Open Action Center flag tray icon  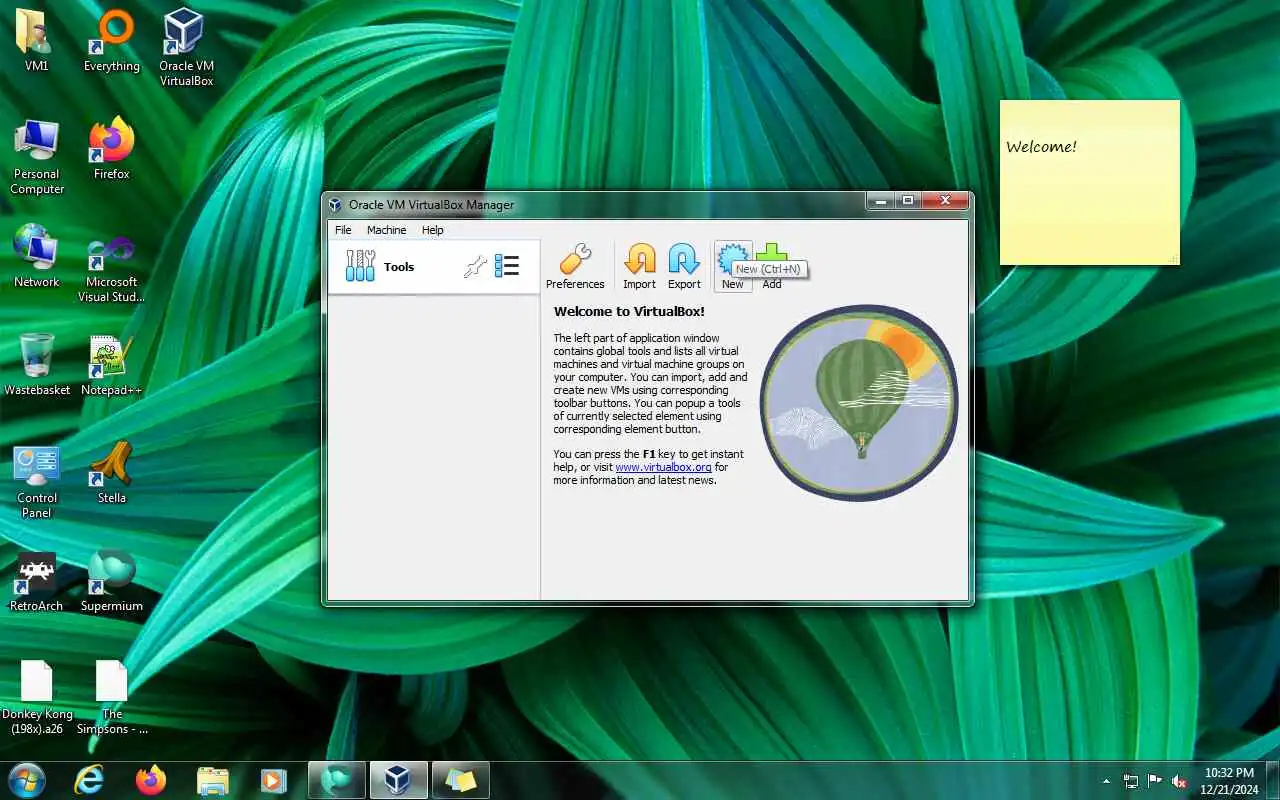click(1155, 781)
